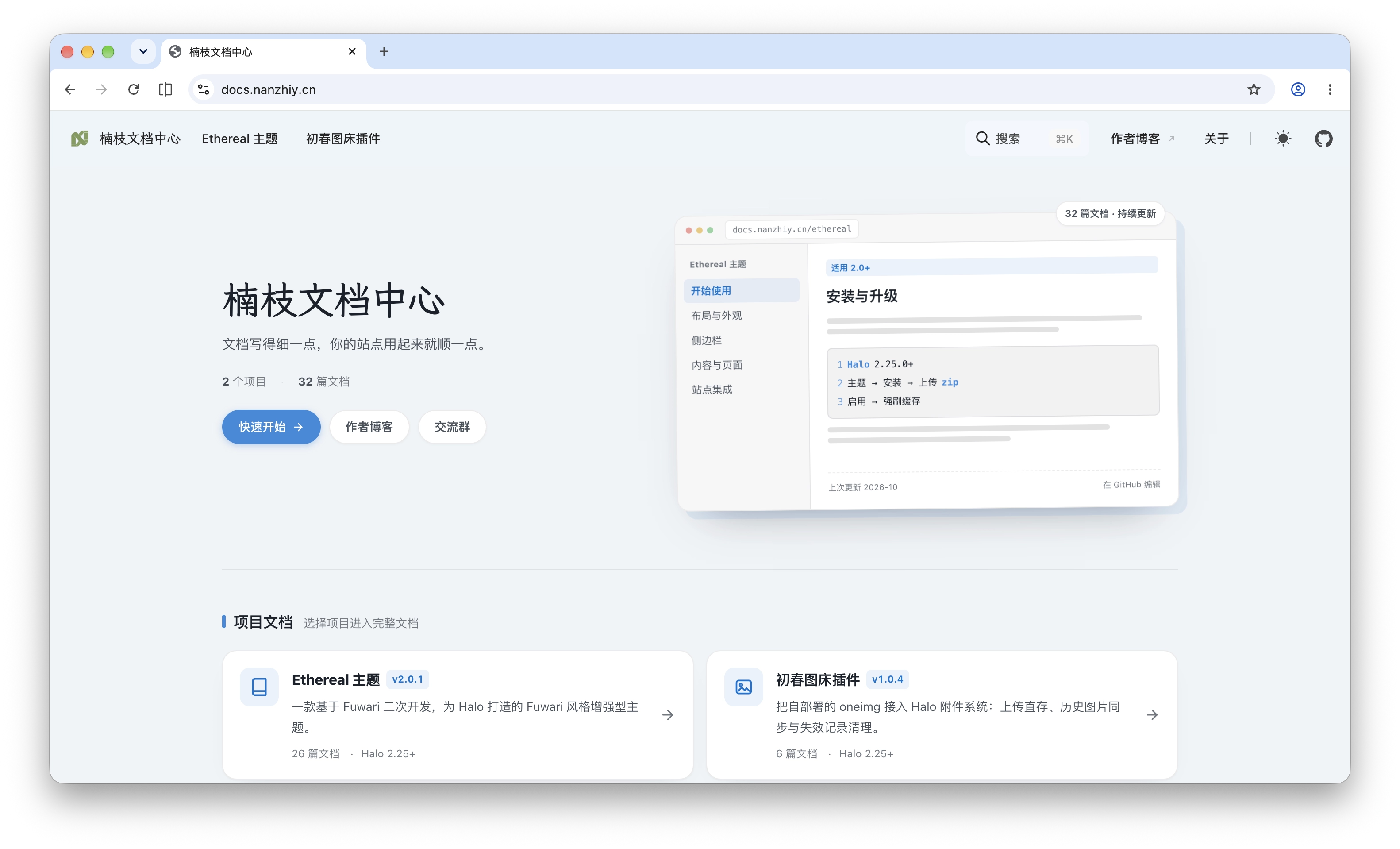
Task: Click the arrow on the 初春图床插件 card
Action: pos(1152,715)
